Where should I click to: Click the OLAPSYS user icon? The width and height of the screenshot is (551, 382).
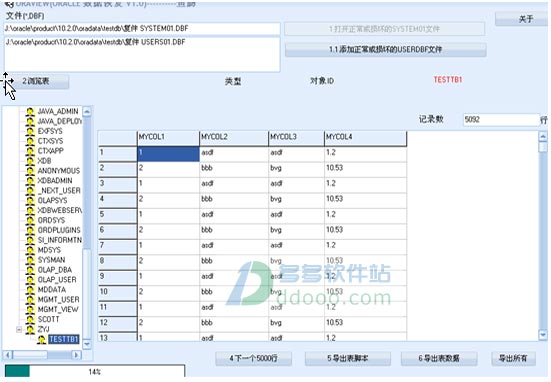coord(30,200)
